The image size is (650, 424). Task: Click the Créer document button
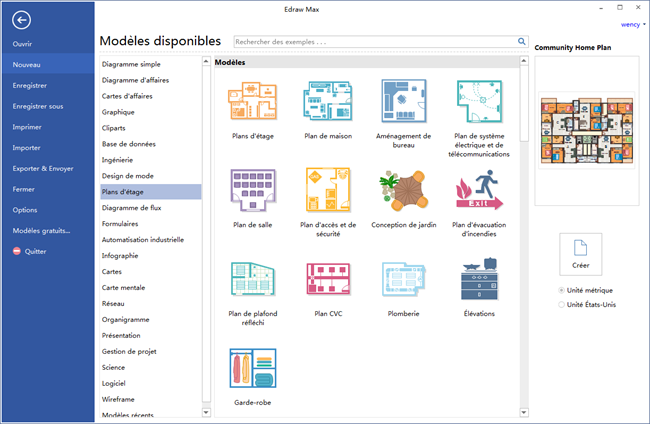point(580,254)
